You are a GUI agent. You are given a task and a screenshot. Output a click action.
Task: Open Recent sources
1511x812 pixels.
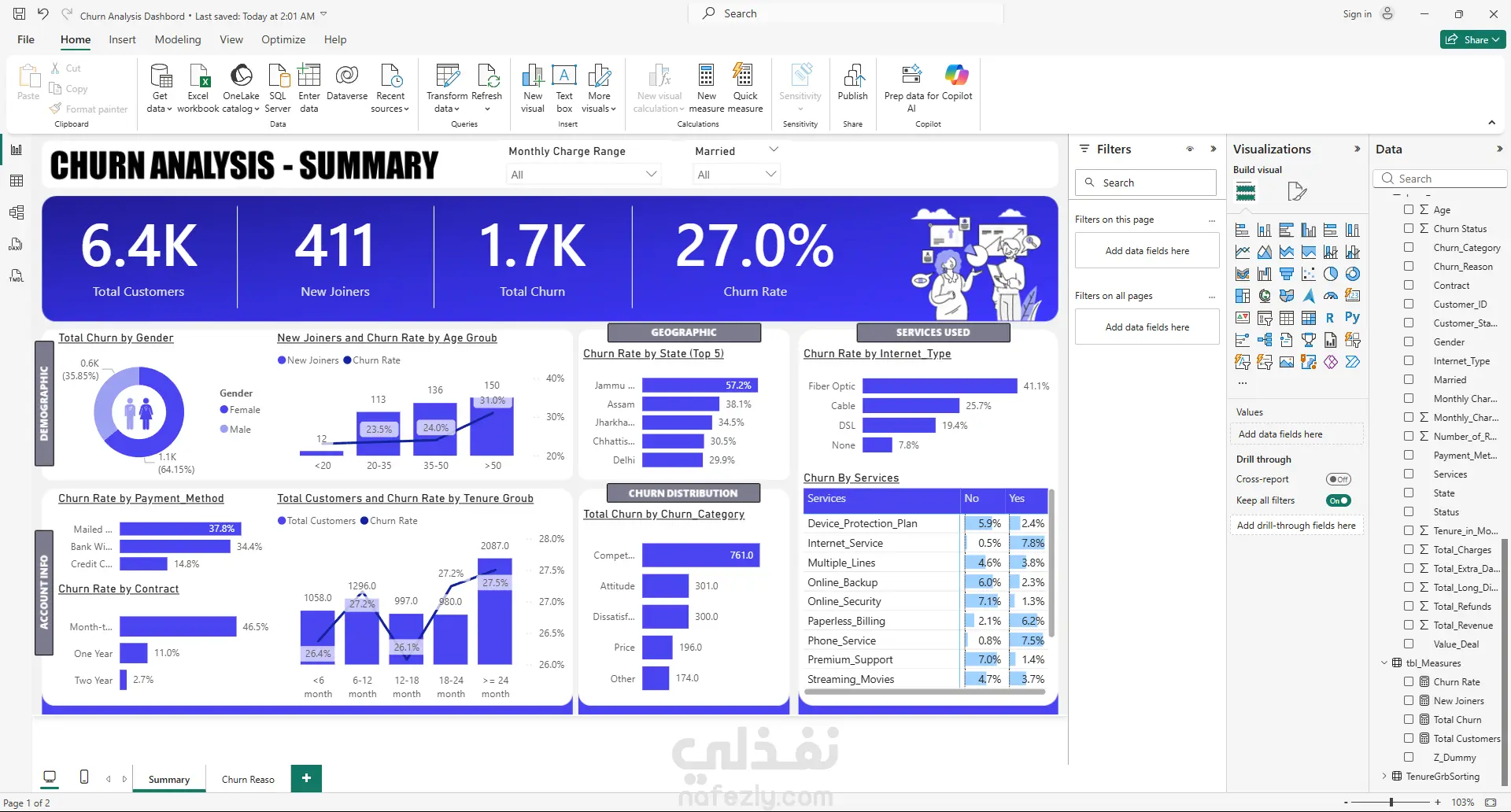(x=390, y=88)
